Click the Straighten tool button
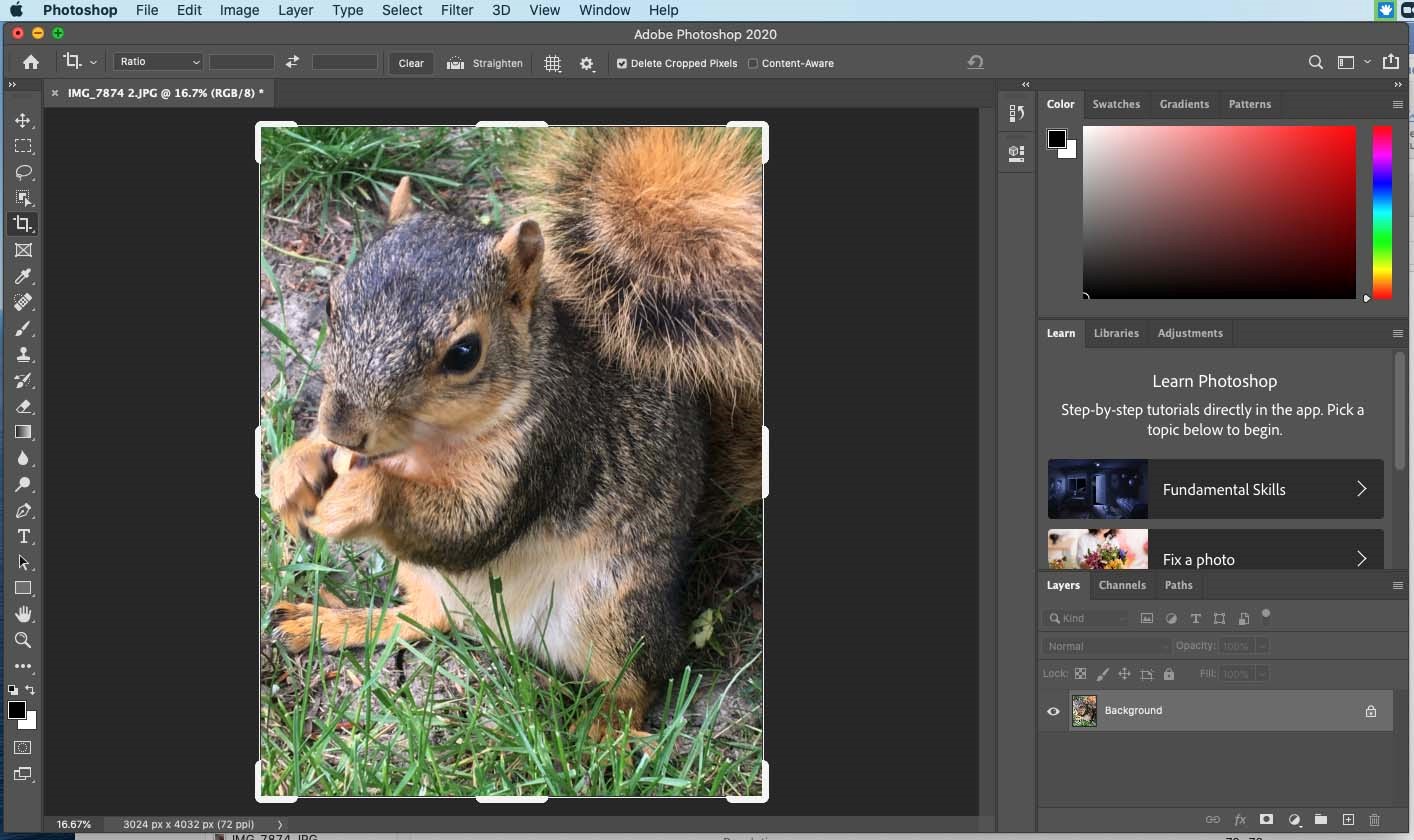1414x840 pixels. coord(485,63)
